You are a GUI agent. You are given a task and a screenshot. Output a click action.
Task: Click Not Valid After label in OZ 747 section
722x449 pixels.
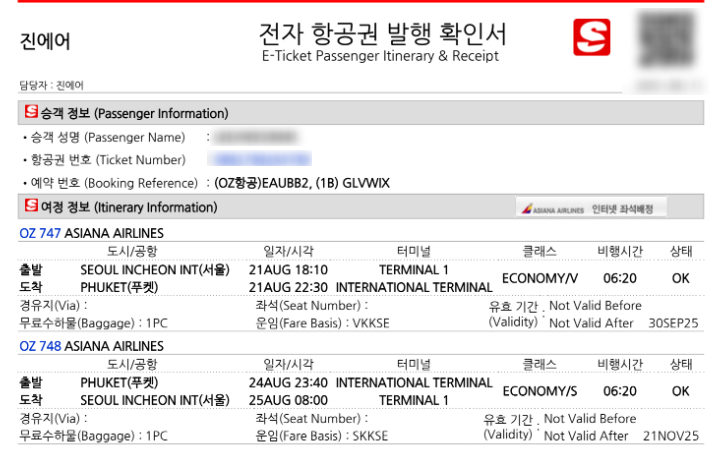click(591, 323)
